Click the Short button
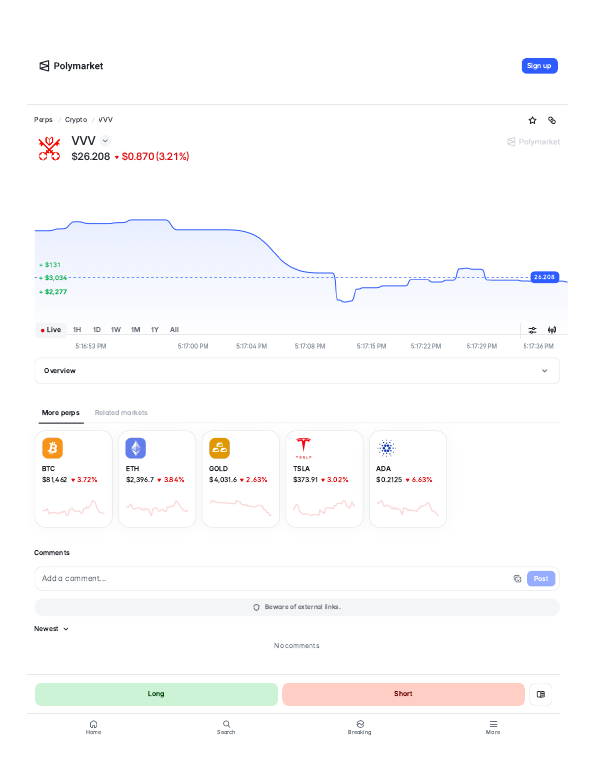 (x=404, y=694)
